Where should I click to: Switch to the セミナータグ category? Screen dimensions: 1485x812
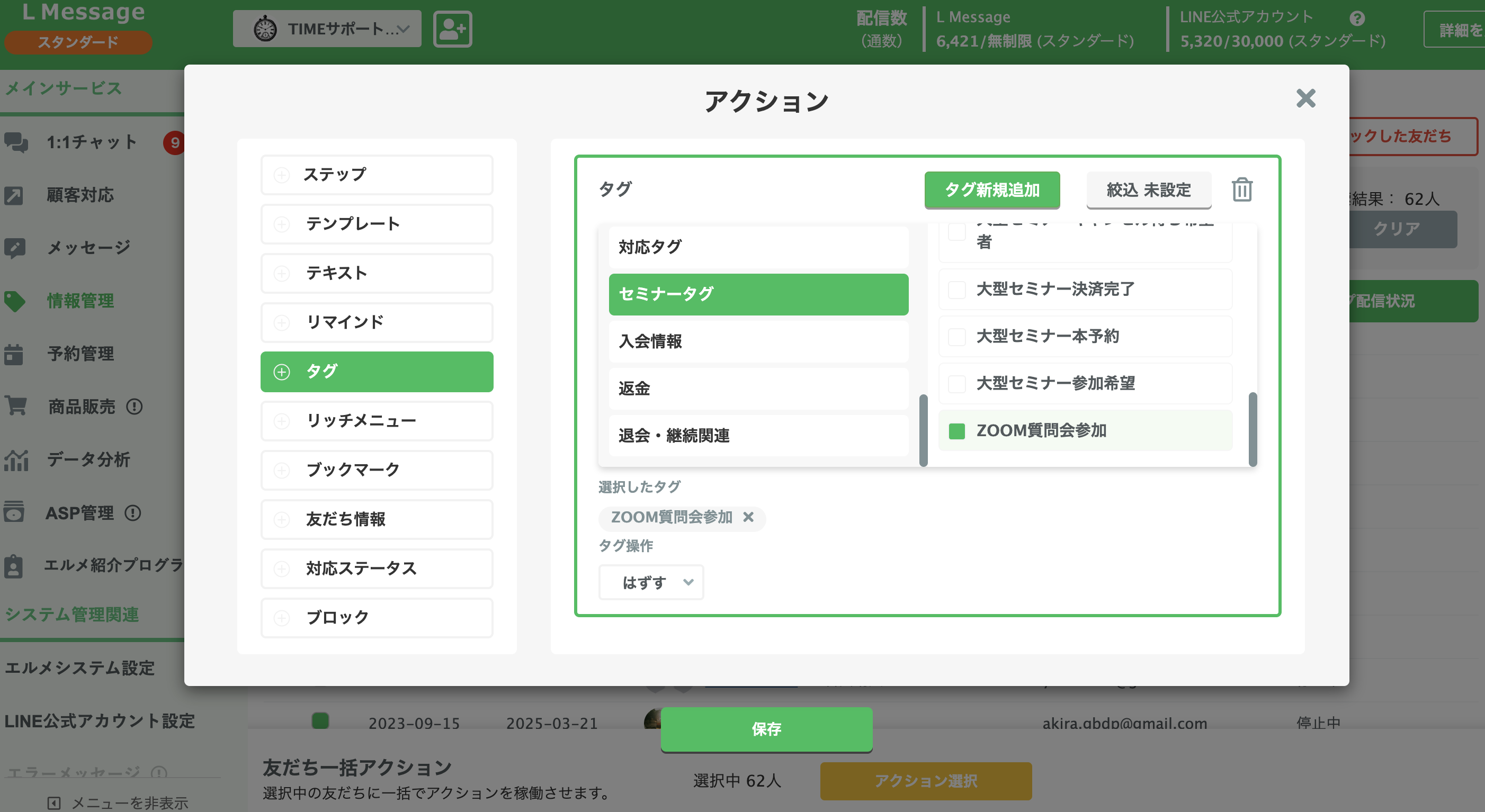[x=758, y=294]
